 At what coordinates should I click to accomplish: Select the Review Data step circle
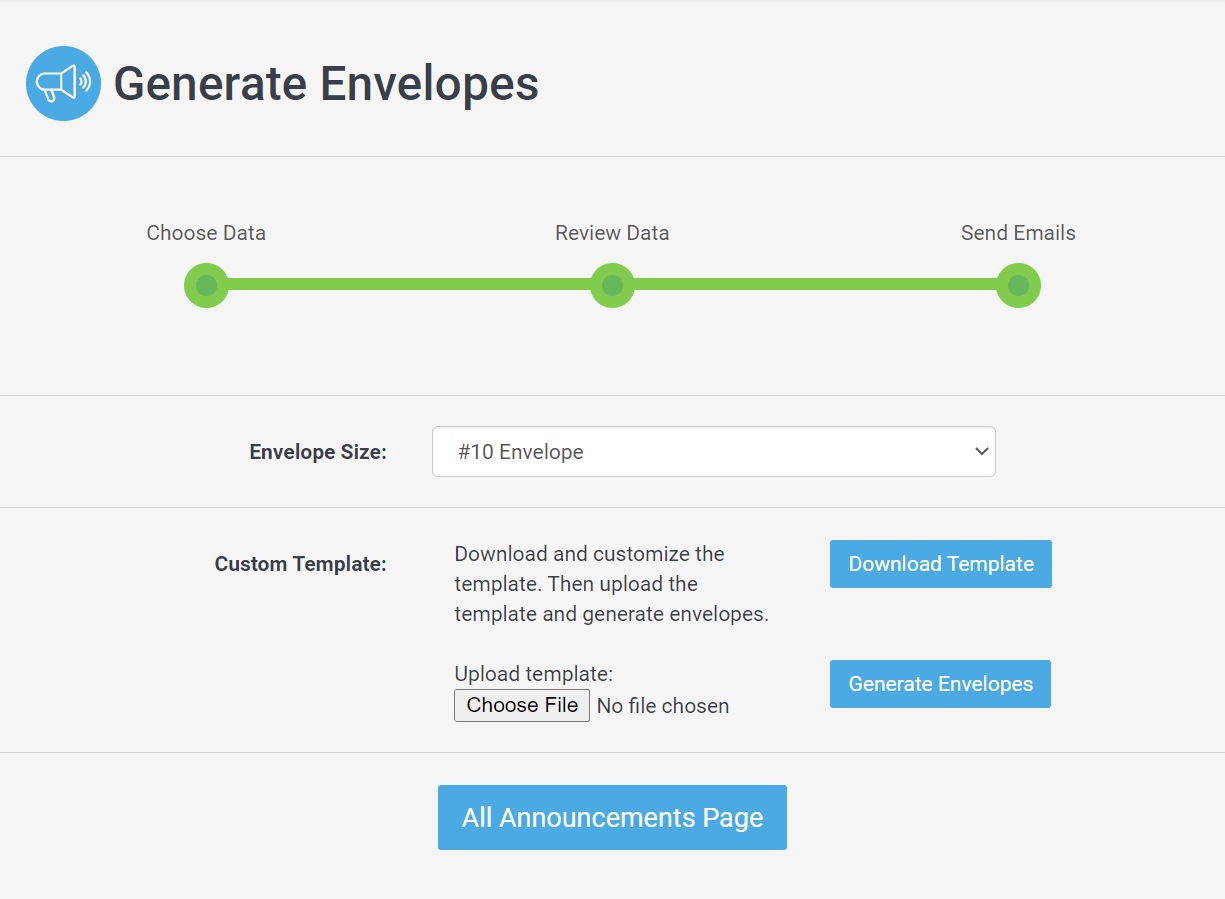[x=612, y=285]
